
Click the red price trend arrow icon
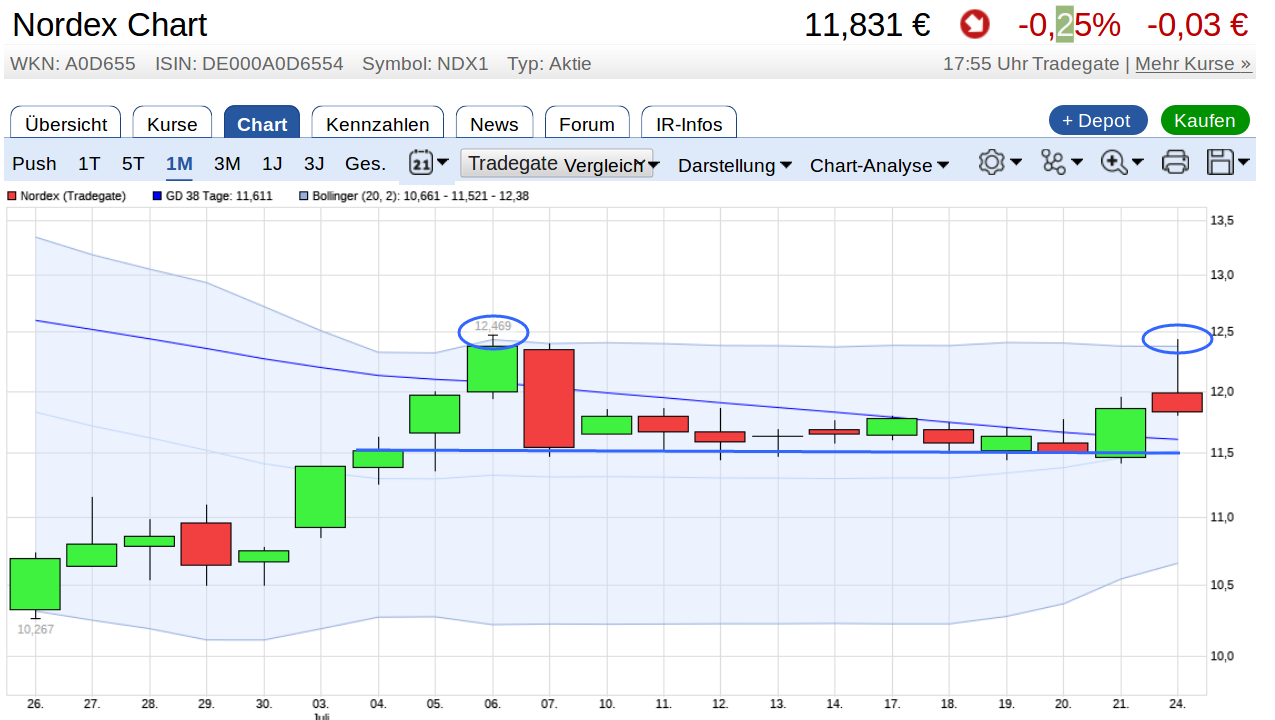click(x=973, y=24)
